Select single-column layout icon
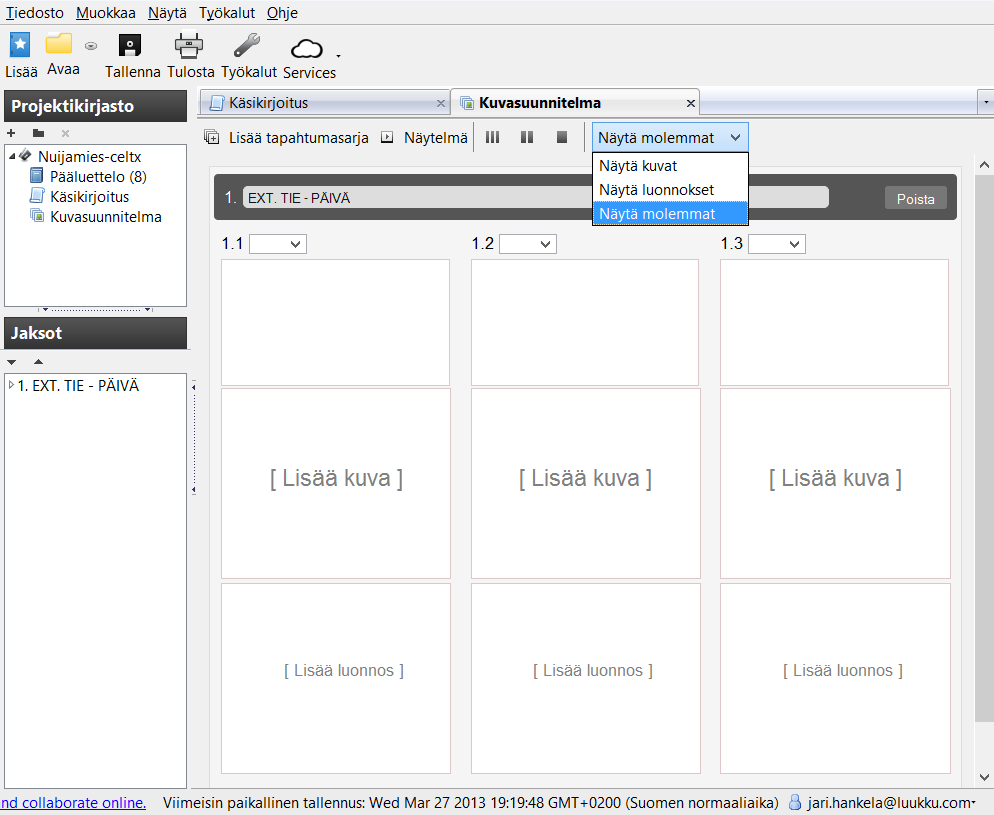Screen dimensions: 994x815 coord(562,137)
